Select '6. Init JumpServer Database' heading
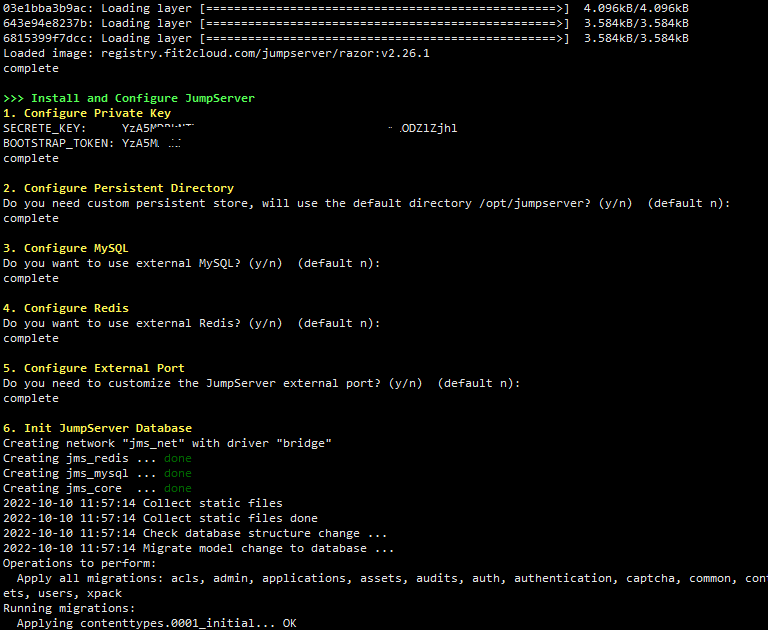Viewport: 768px width, 630px height. coord(97,428)
